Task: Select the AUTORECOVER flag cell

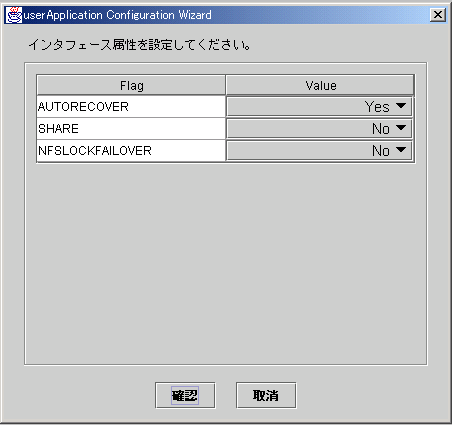Action: pos(131,107)
